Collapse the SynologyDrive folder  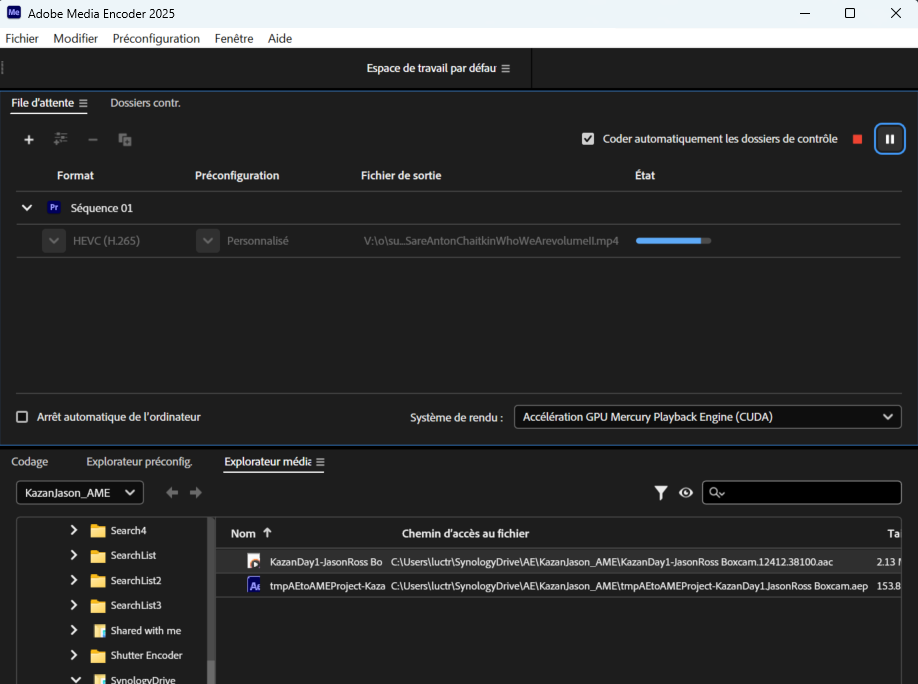[76, 679]
